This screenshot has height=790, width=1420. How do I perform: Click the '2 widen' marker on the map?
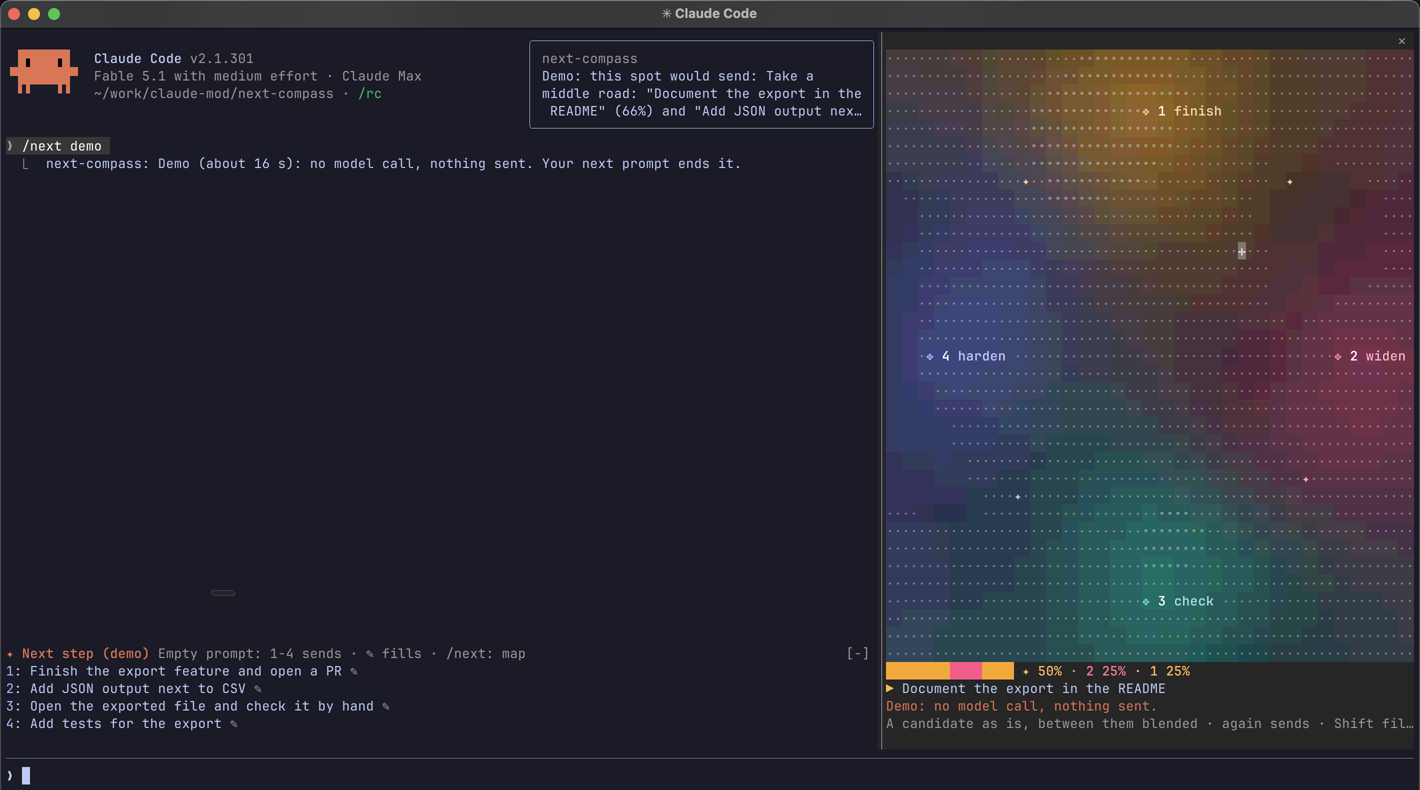(x=1370, y=356)
